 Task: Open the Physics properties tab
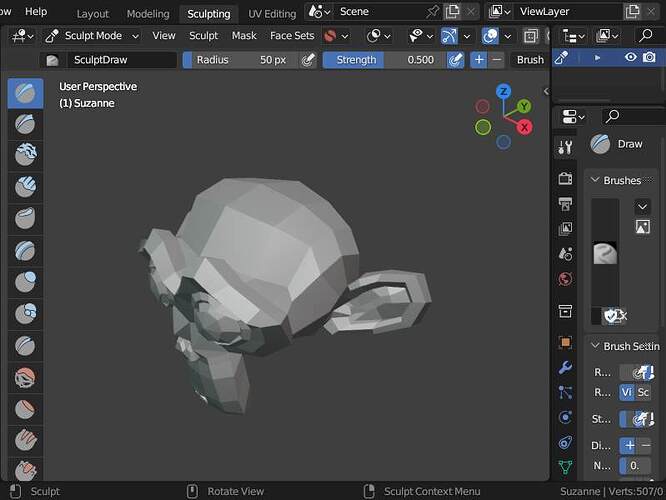[x=565, y=418]
